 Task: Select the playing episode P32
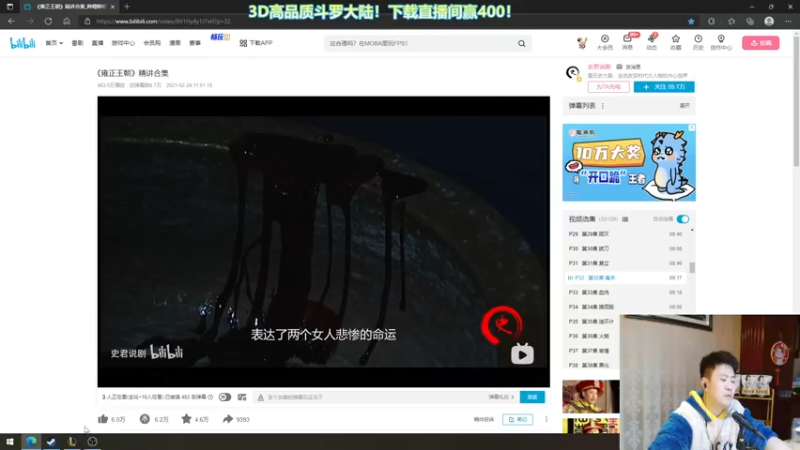point(626,278)
